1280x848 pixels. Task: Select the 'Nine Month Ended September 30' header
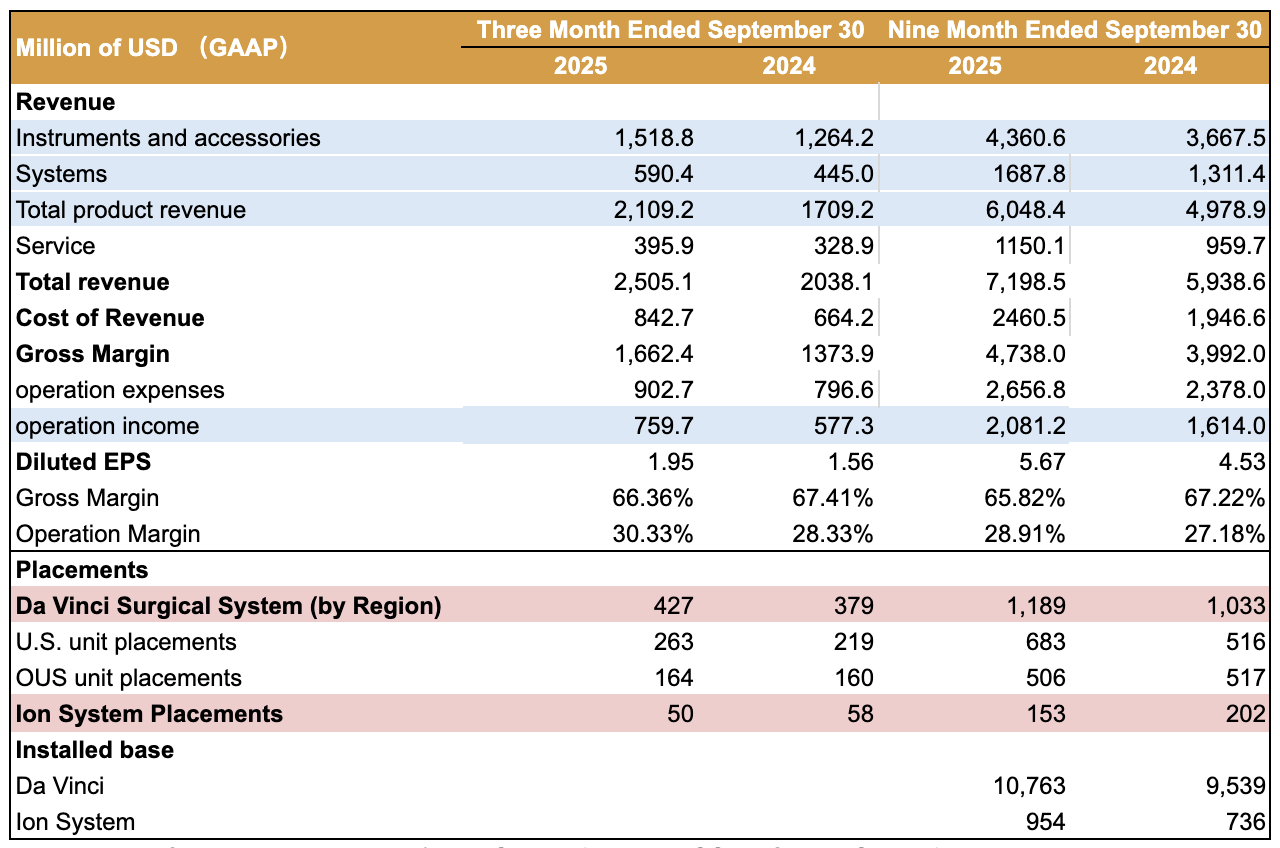[x=1074, y=30]
